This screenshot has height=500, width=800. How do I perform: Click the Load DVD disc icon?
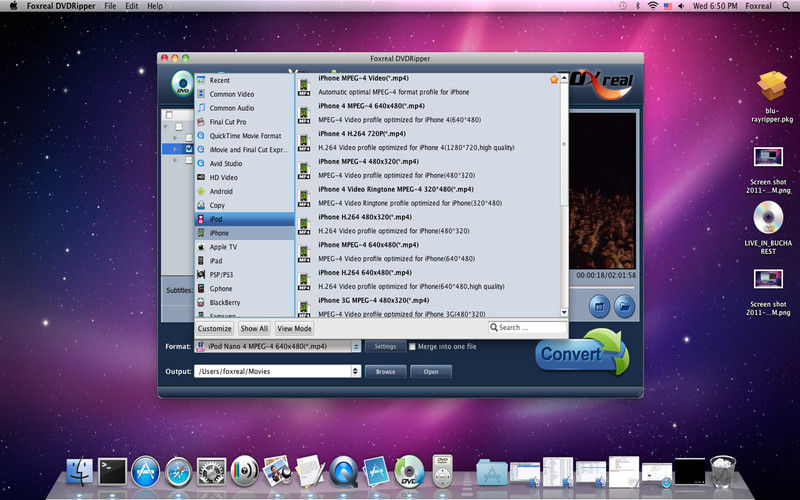[x=182, y=84]
